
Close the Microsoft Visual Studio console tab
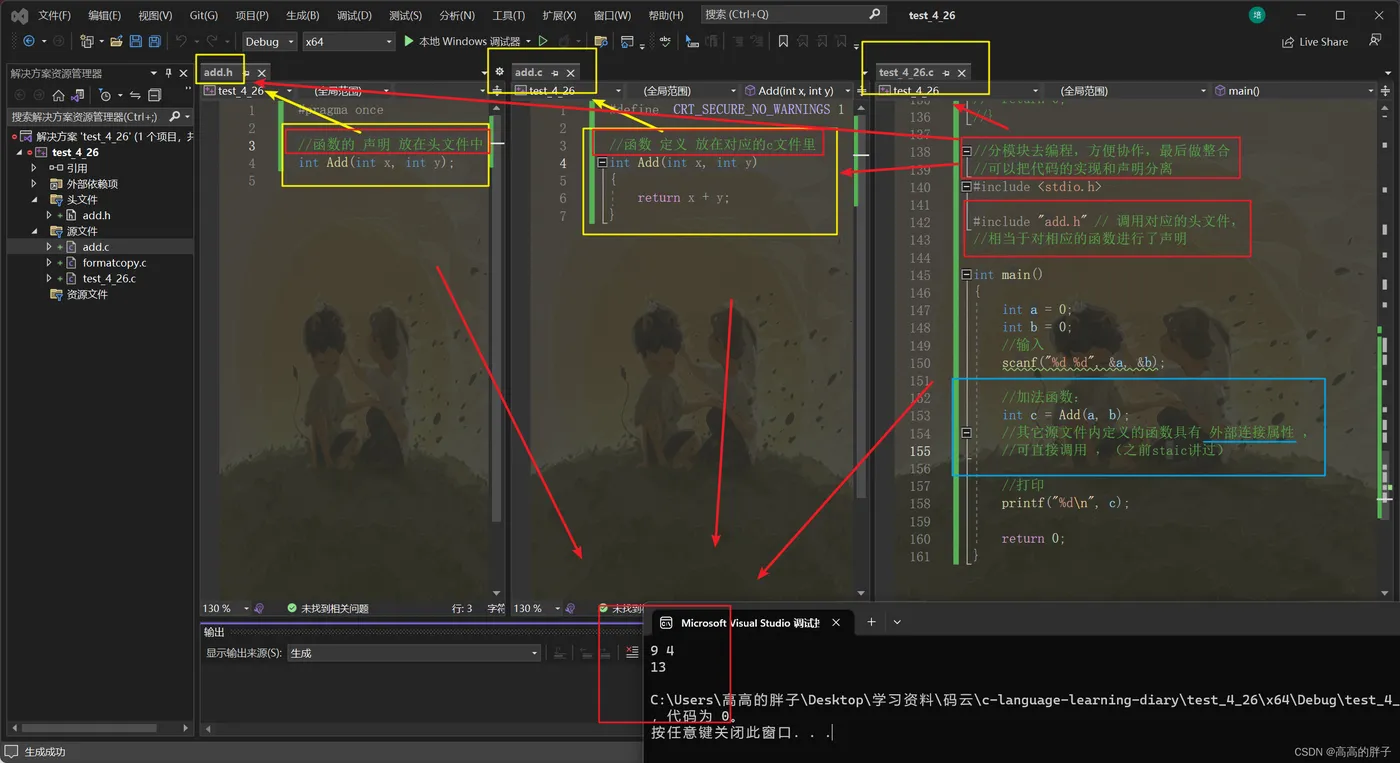coord(836,622)
